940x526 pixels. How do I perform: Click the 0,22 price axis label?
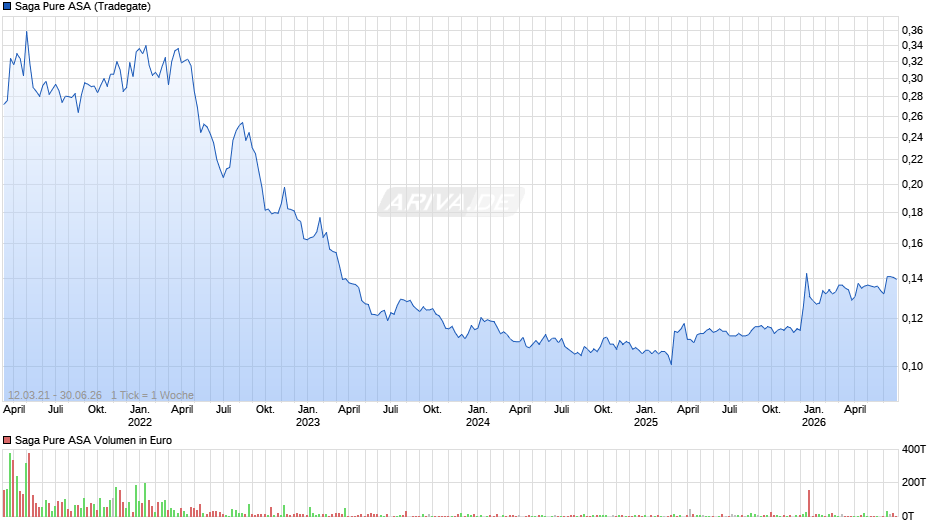(912, 159)
